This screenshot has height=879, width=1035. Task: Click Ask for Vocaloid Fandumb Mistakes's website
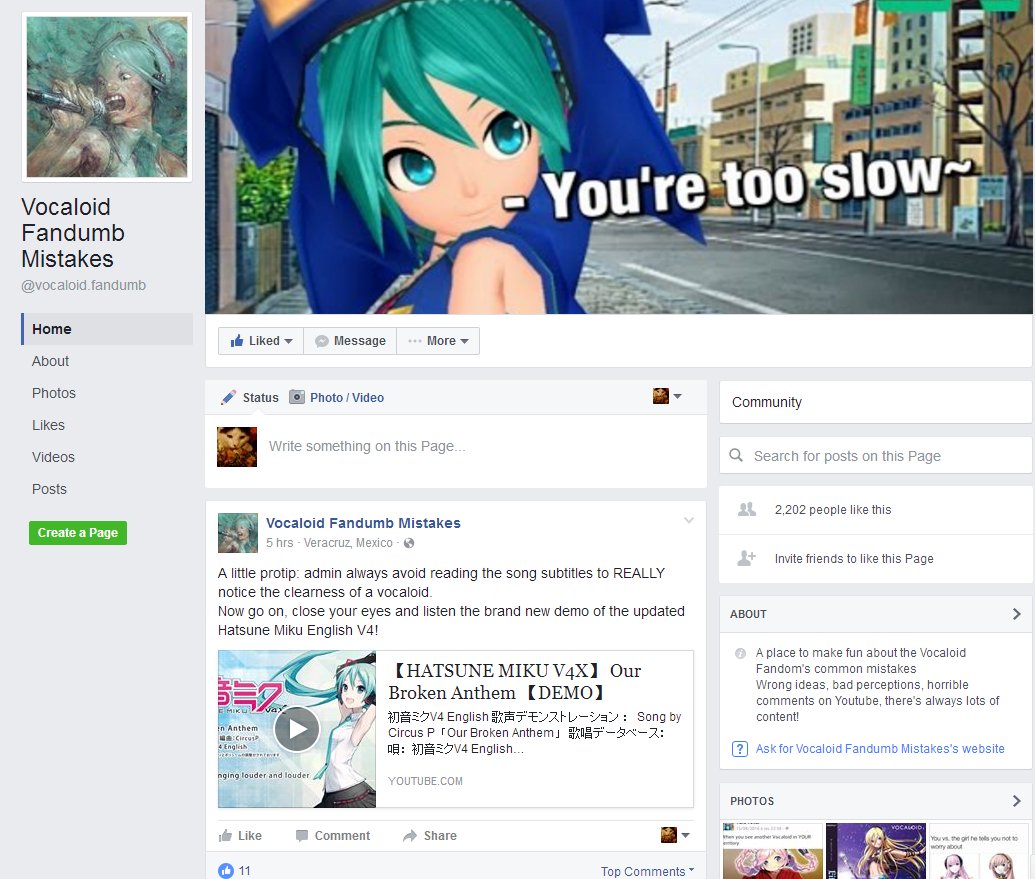(x=880, y=749)
